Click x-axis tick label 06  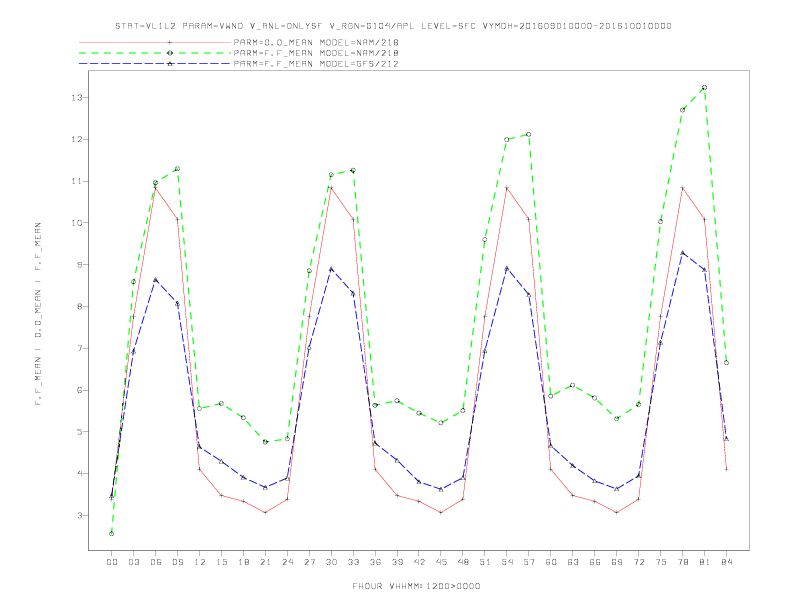156,562
